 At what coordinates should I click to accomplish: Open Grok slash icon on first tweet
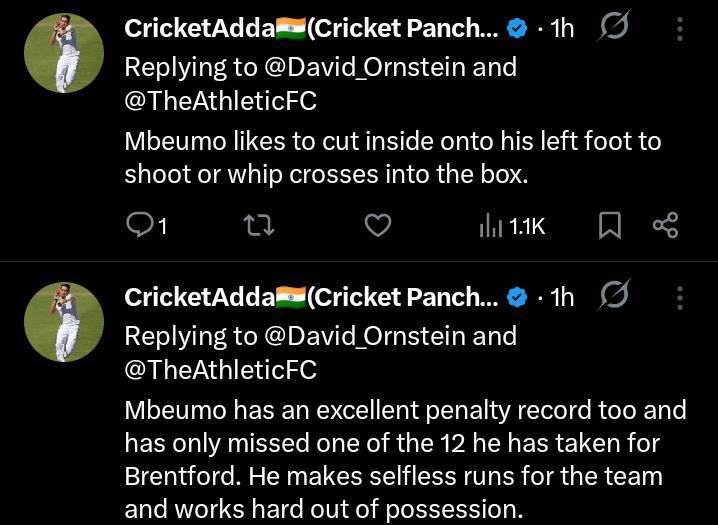pyautogui.click(x=612, y=29)
